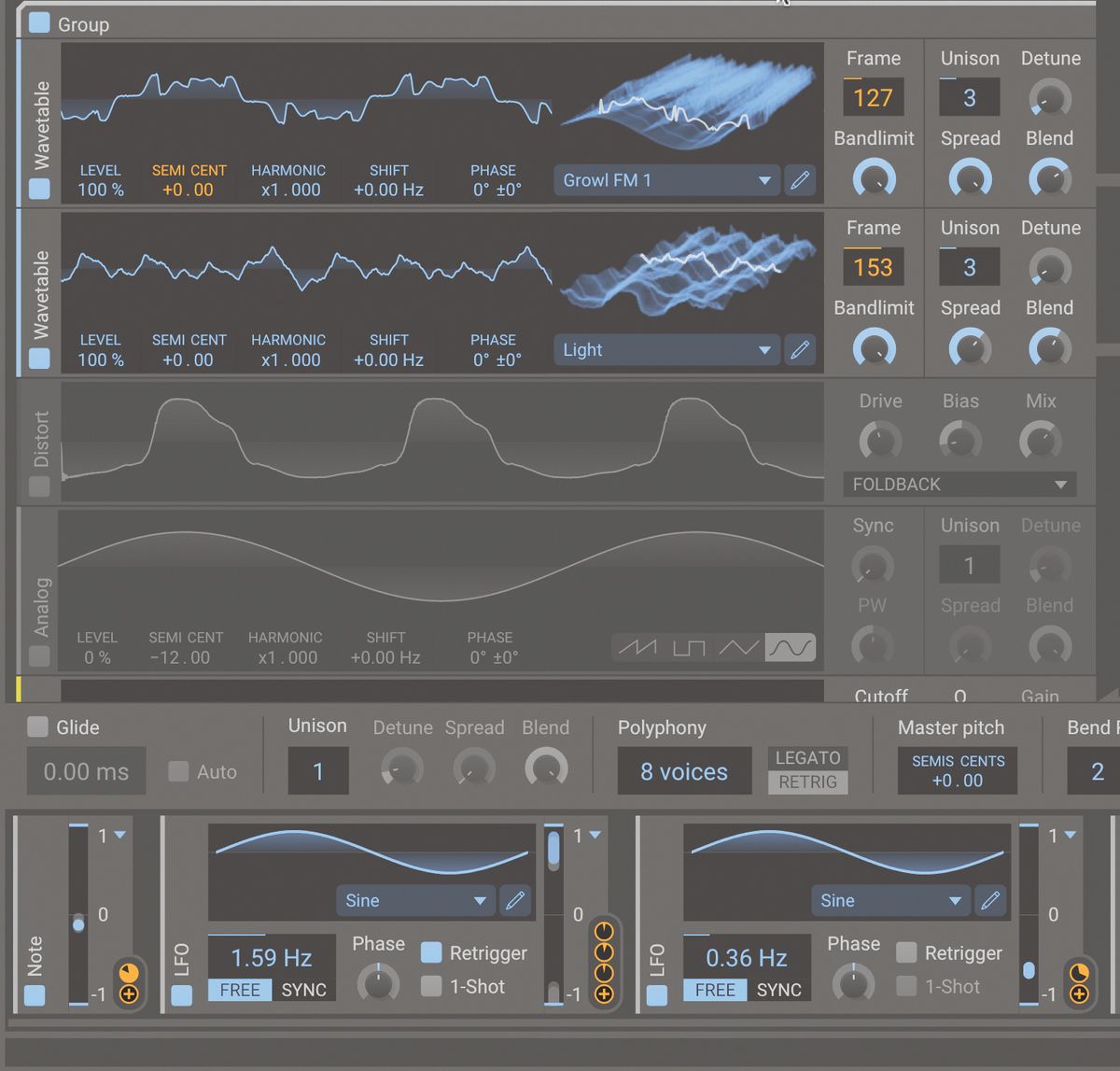The height and width of the screenshot is (1071, 1120).
Task: Switch the second LFO to FREE mode
Action: [x=715, y=990]
